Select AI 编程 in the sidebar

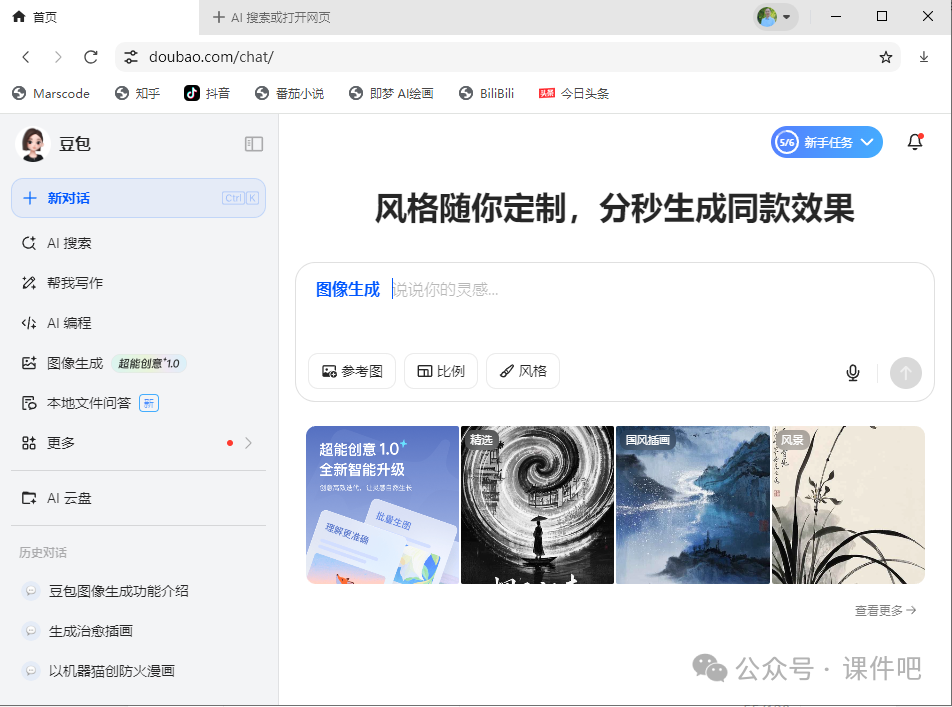coord(63,322)
